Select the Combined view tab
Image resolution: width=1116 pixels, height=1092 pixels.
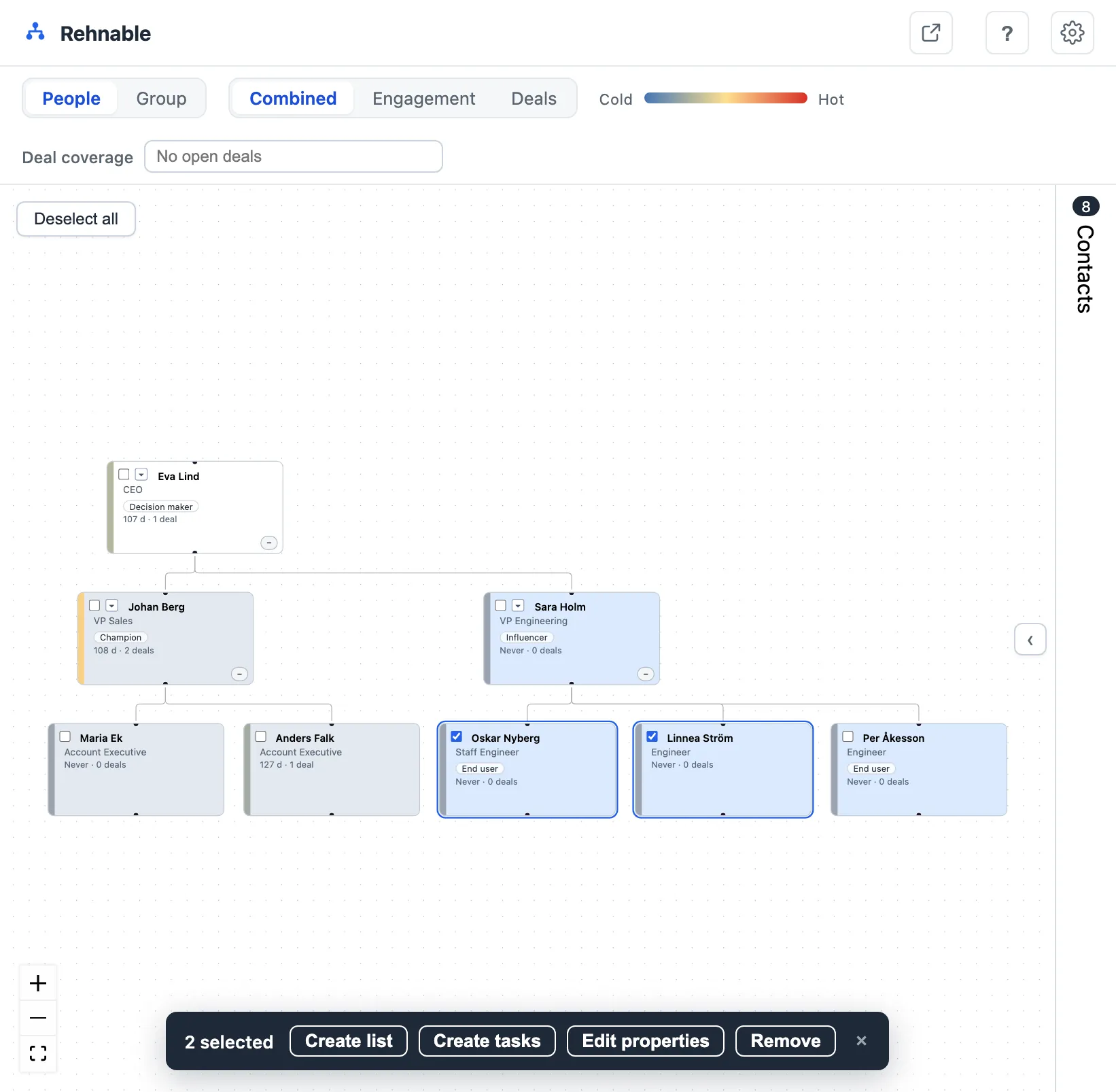click(293, 99)
